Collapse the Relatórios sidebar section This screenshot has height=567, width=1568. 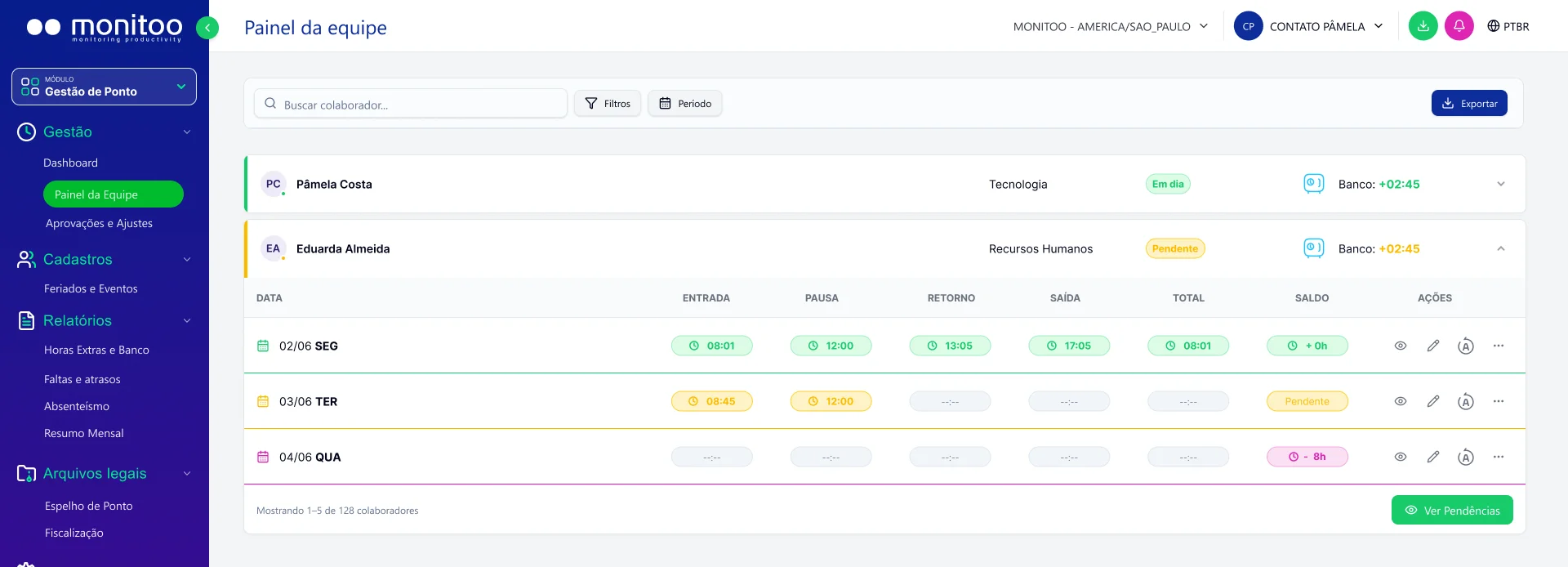pyautogui.click(x=187, y=320)
